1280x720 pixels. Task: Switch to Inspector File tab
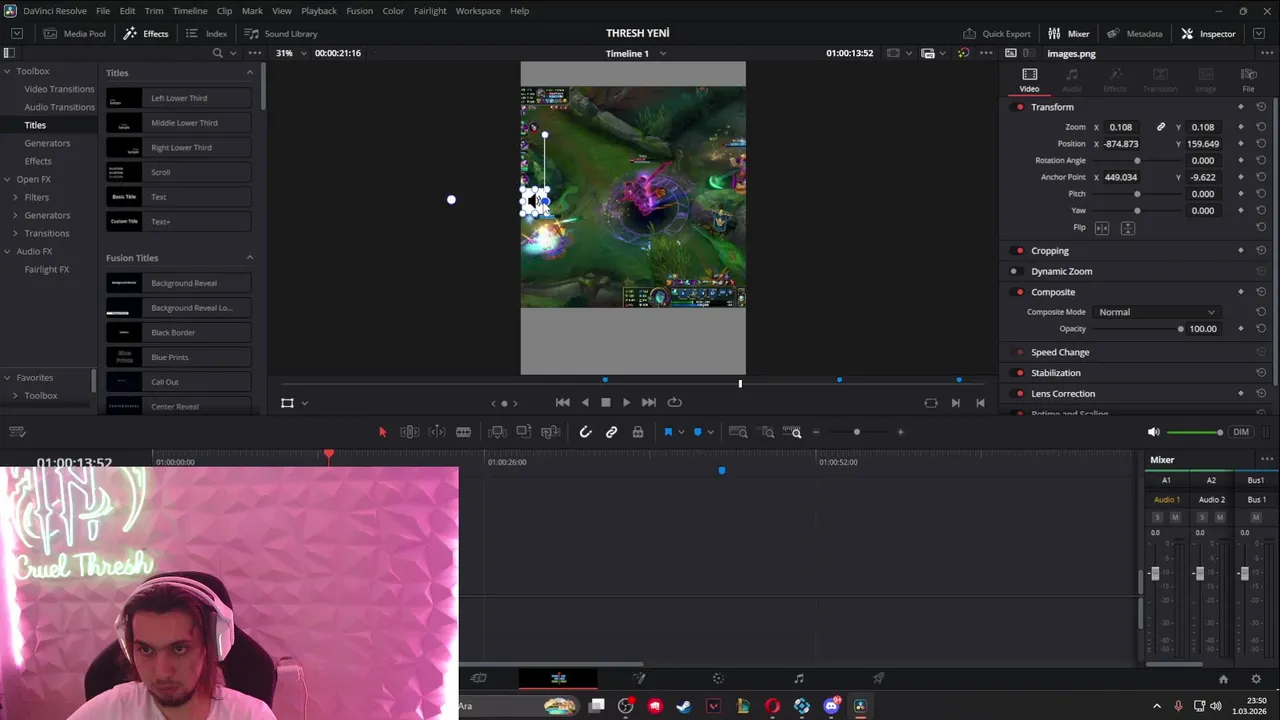pyautogui.click(x=1248, y=80)
